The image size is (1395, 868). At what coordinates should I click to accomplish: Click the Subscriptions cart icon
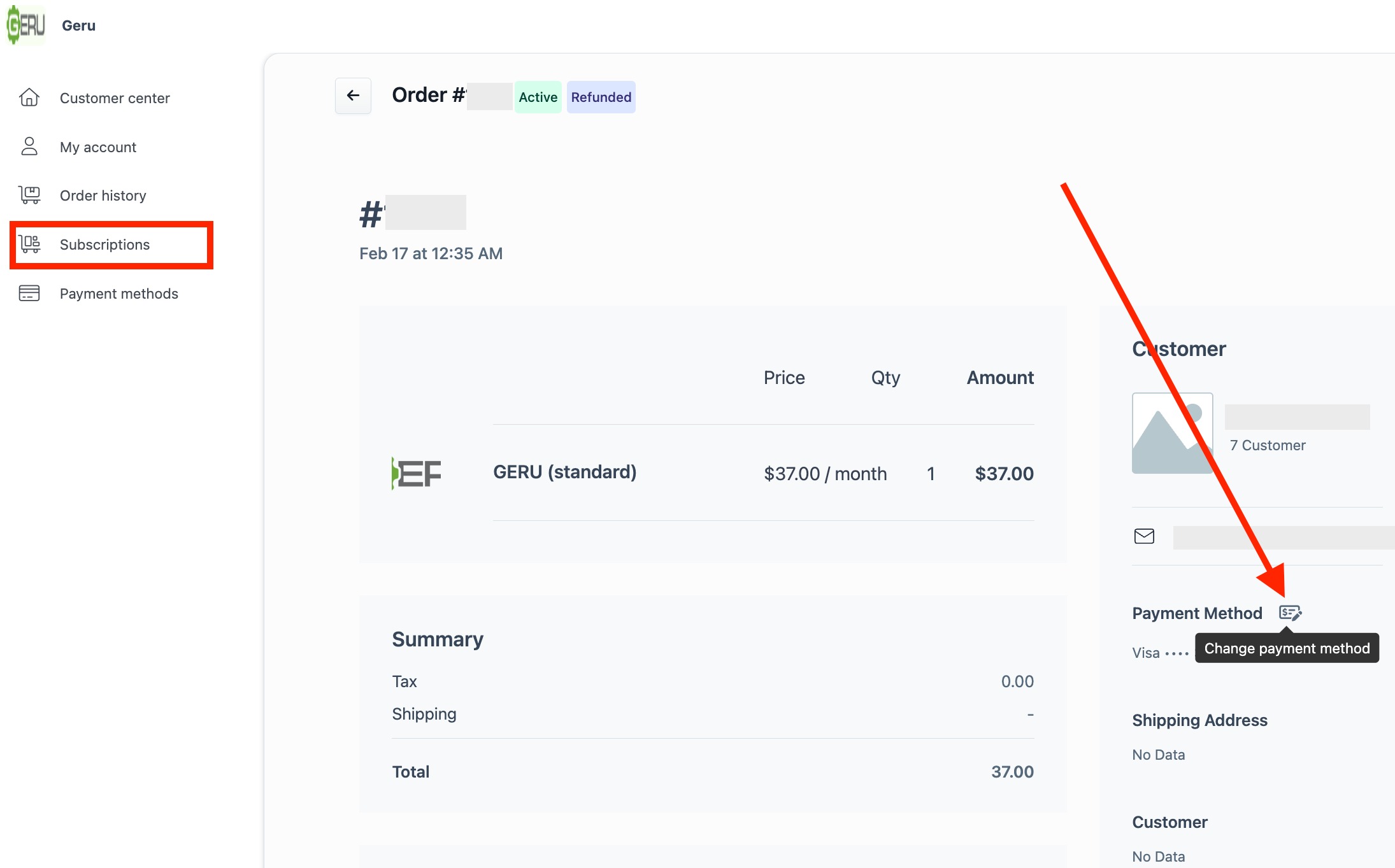click(29, 244)
